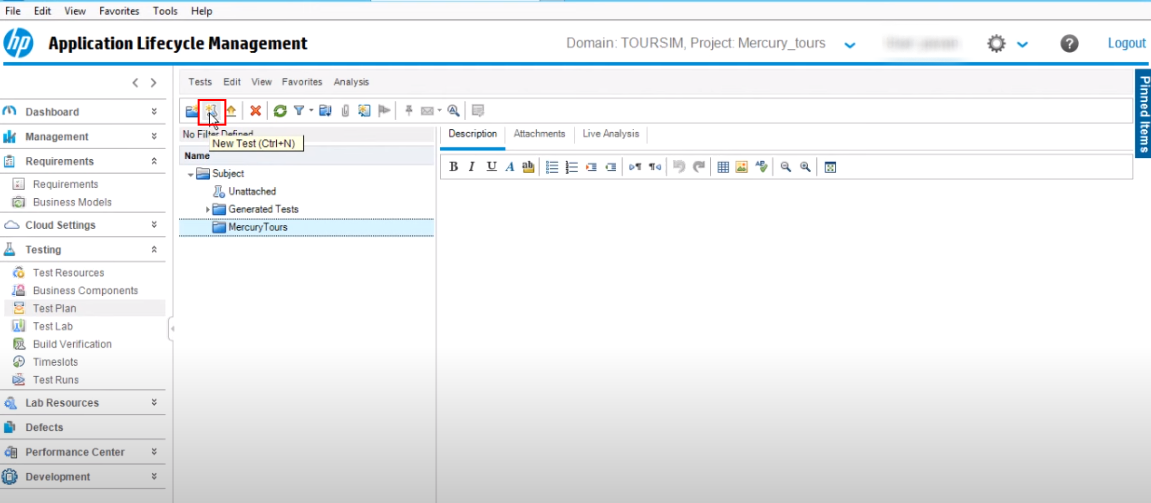The height and width of the screenshot is (503, 1151).
Task: Refresh the test plan tree
Action: (280, 111)
